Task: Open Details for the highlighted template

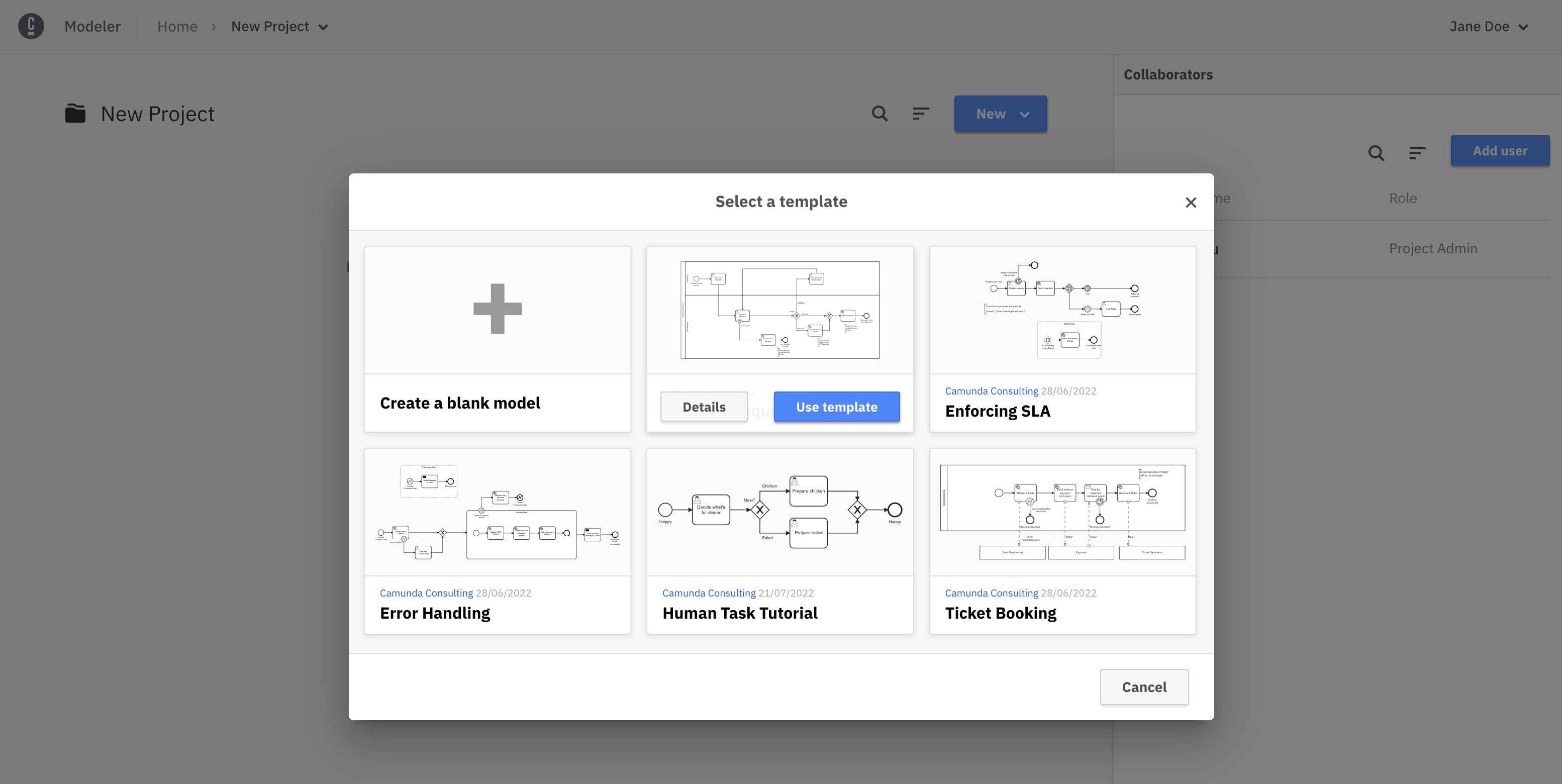Action: click(704, 406)
